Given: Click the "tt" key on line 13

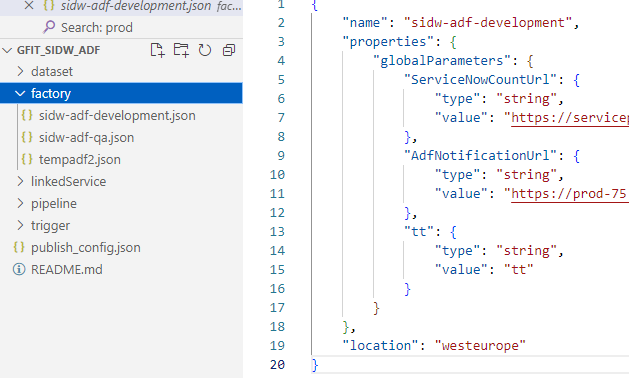Looking at the screenshot, I should (x=419, y=232).
